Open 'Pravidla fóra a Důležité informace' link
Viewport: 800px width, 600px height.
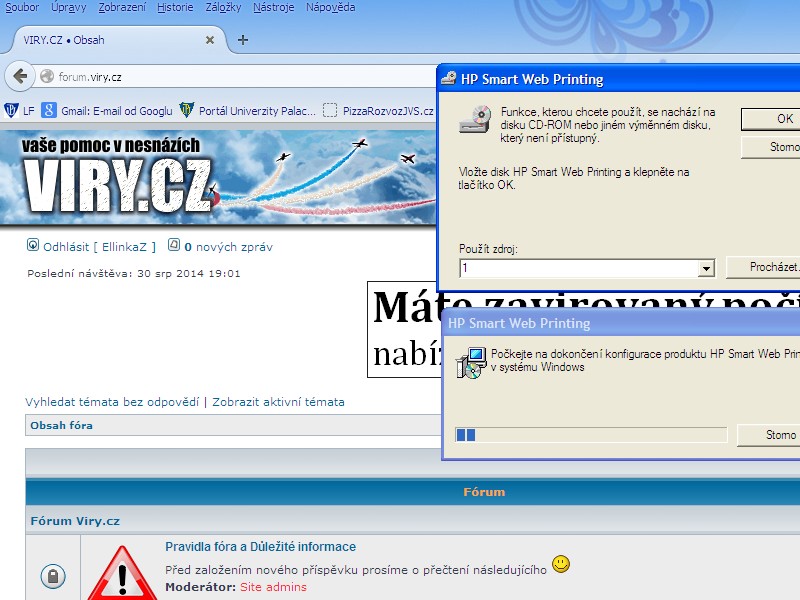pos(260,547)
